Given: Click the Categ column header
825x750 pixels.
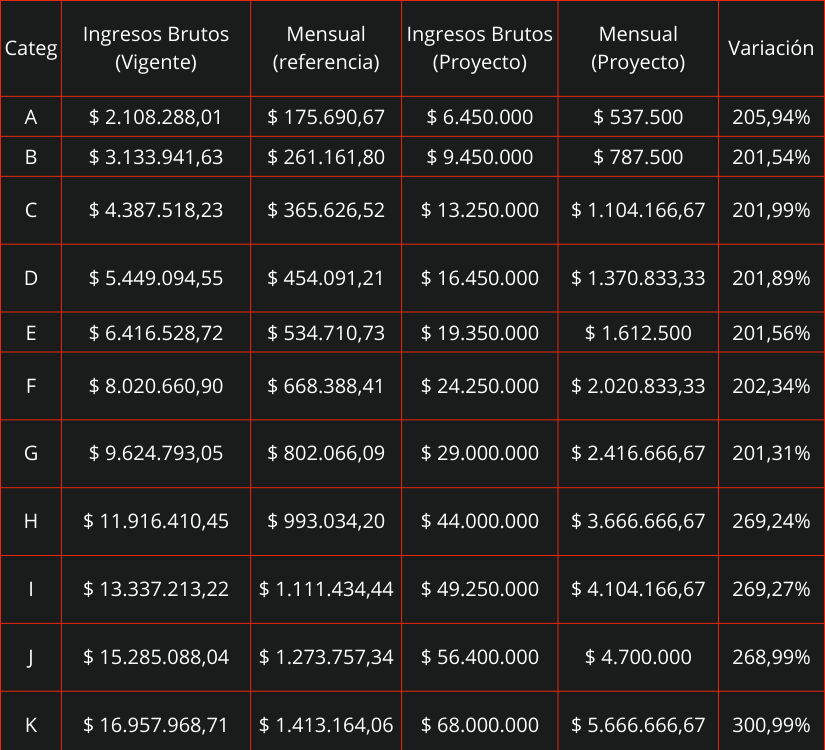Looking at the screenshot, I should [x=31, y=48].
